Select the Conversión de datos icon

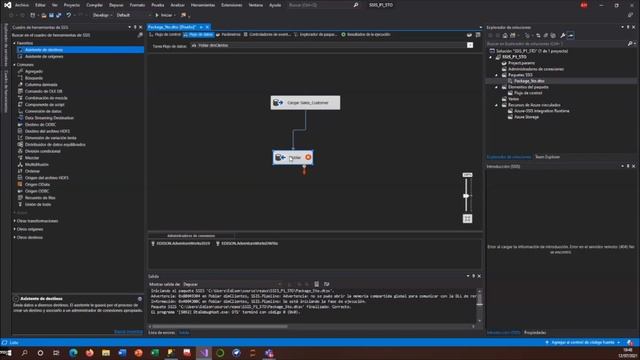click(x=20, y=111)
